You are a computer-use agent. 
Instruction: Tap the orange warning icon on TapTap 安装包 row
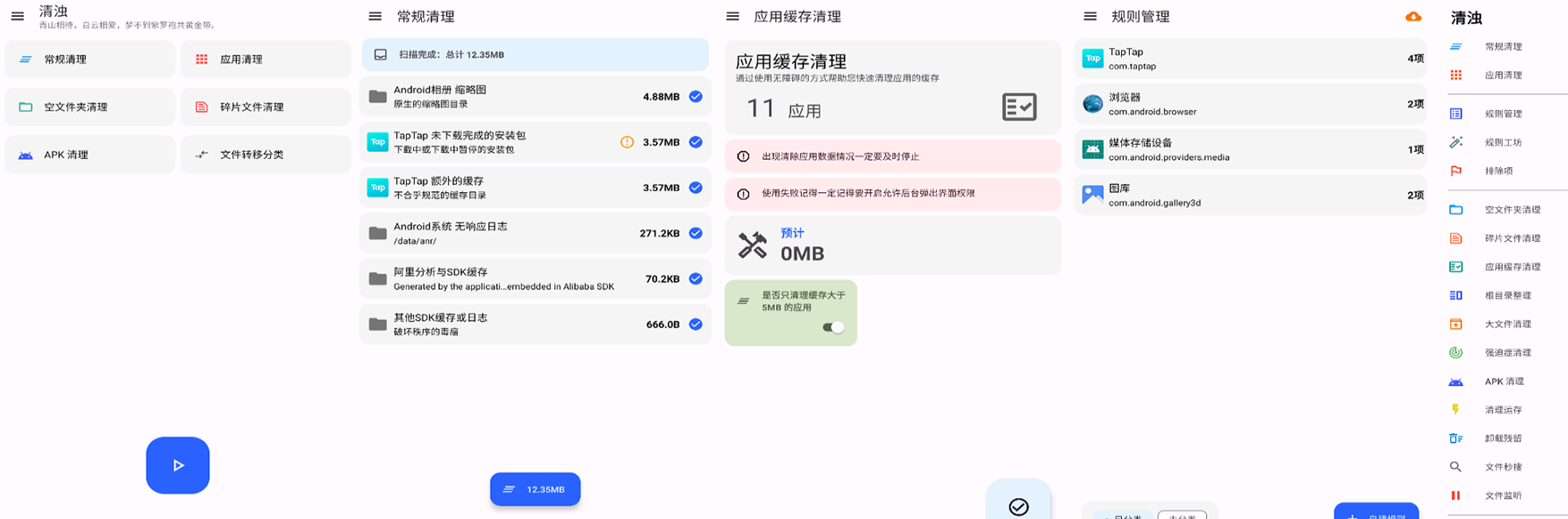[x=627, y=142]
